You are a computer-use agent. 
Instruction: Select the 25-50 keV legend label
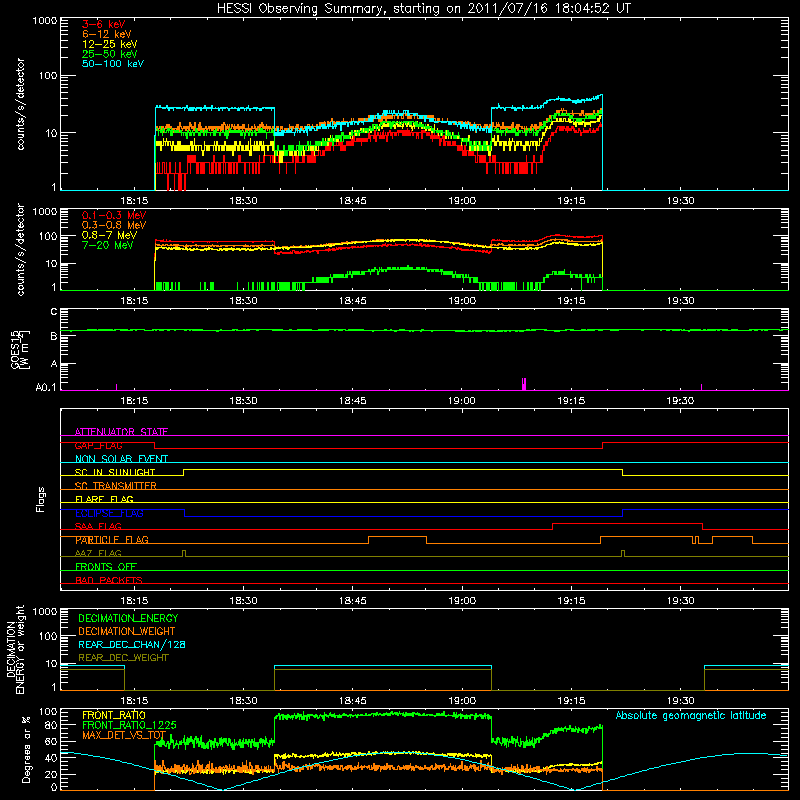click(110, 54)
